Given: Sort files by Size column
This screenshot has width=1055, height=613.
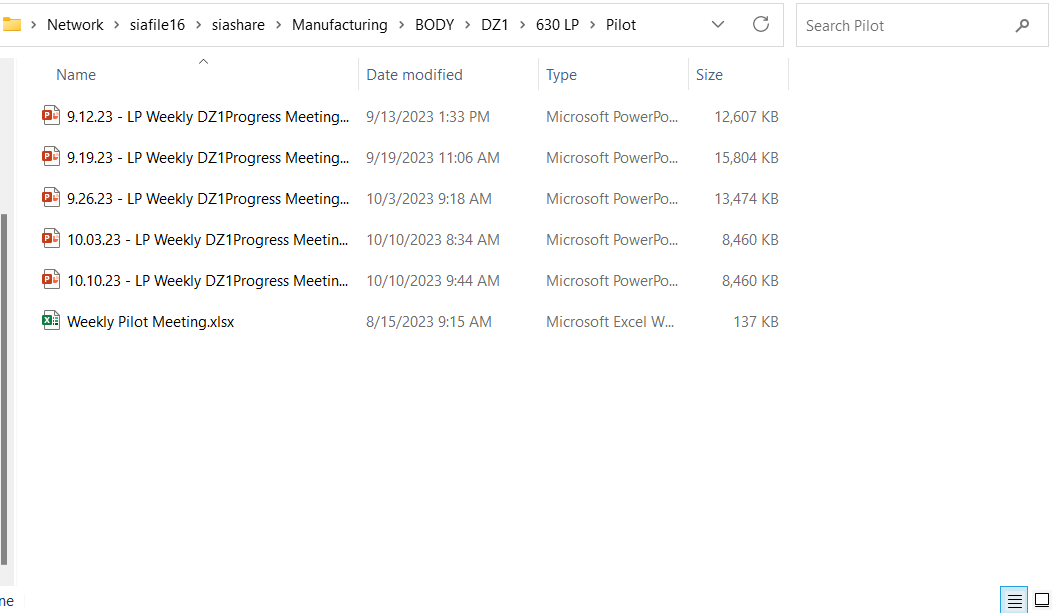Looking at the screenshot, I should point(709,75).
